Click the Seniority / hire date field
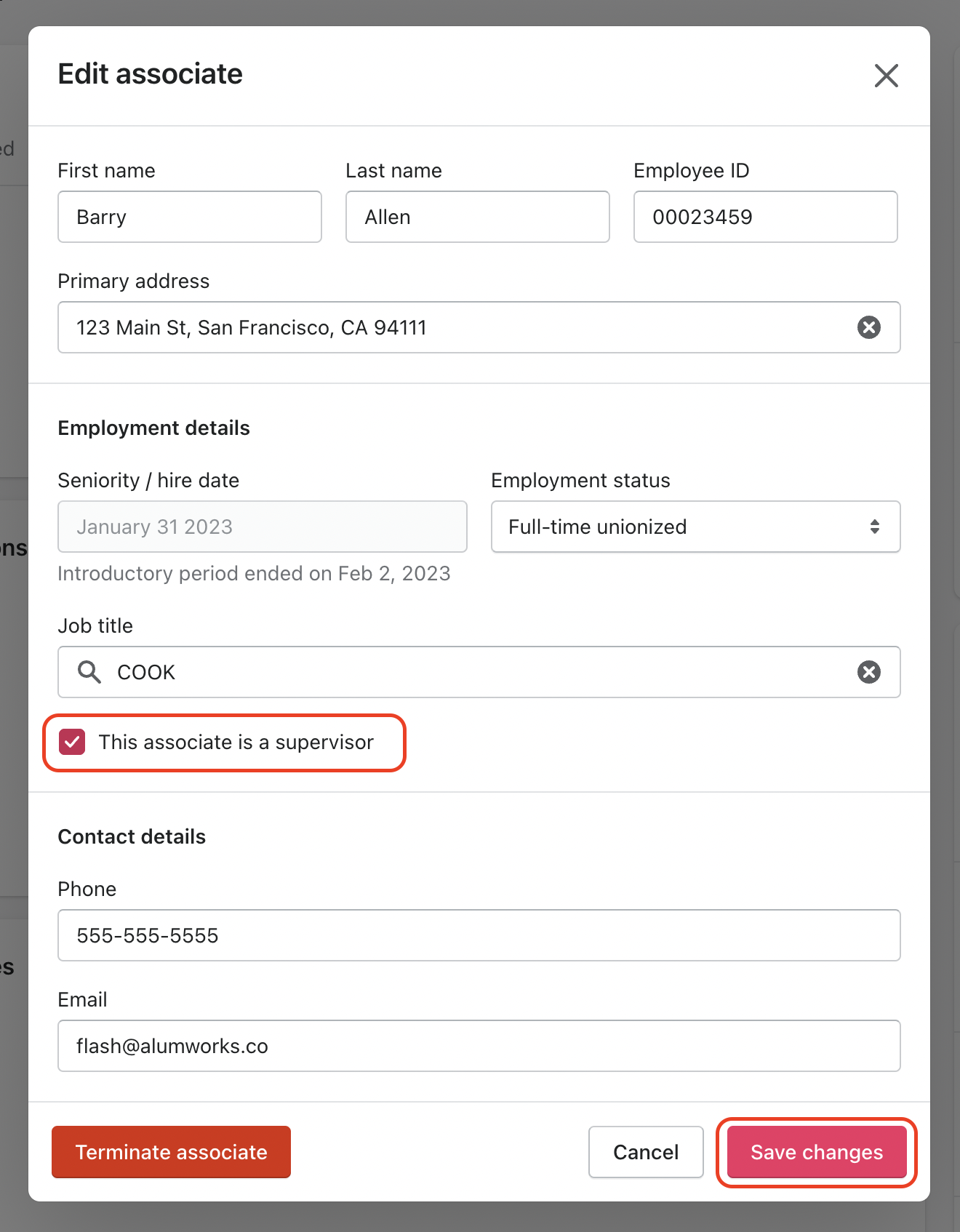This screenshot has width=960, height=1232. 262,527
